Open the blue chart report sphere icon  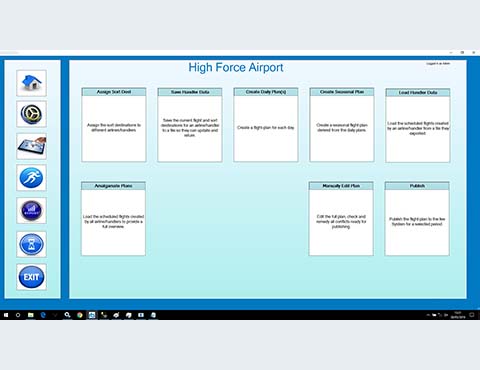pyautogui.click(x=31, y=210)
